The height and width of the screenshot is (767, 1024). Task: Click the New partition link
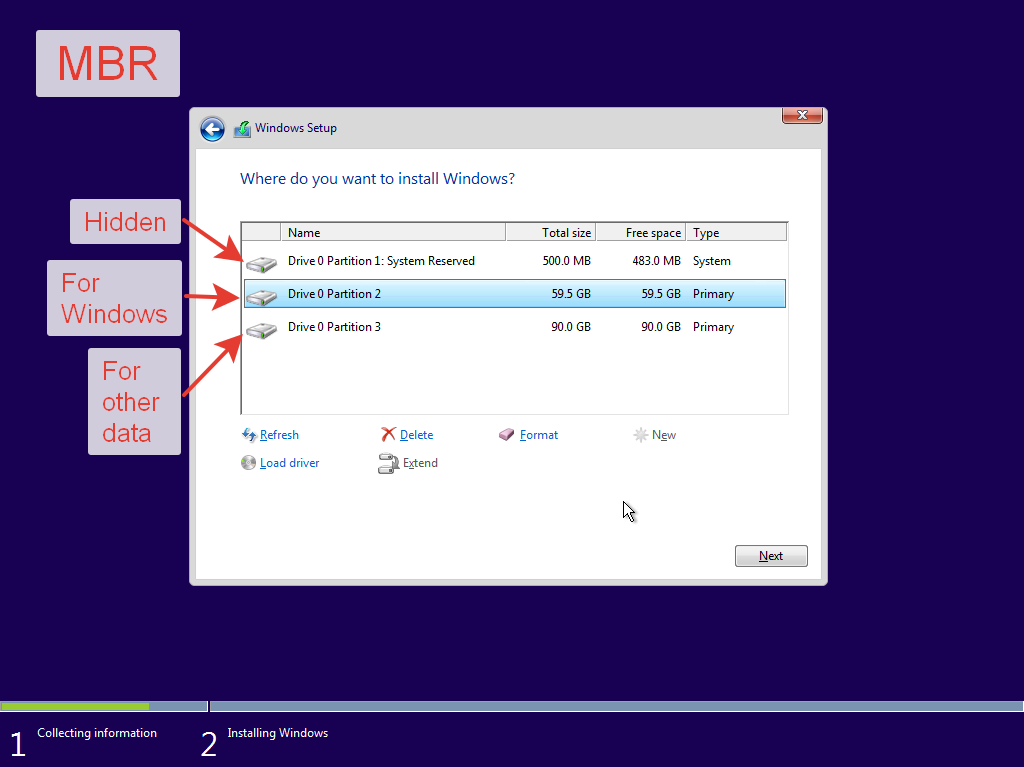[664, 435]
